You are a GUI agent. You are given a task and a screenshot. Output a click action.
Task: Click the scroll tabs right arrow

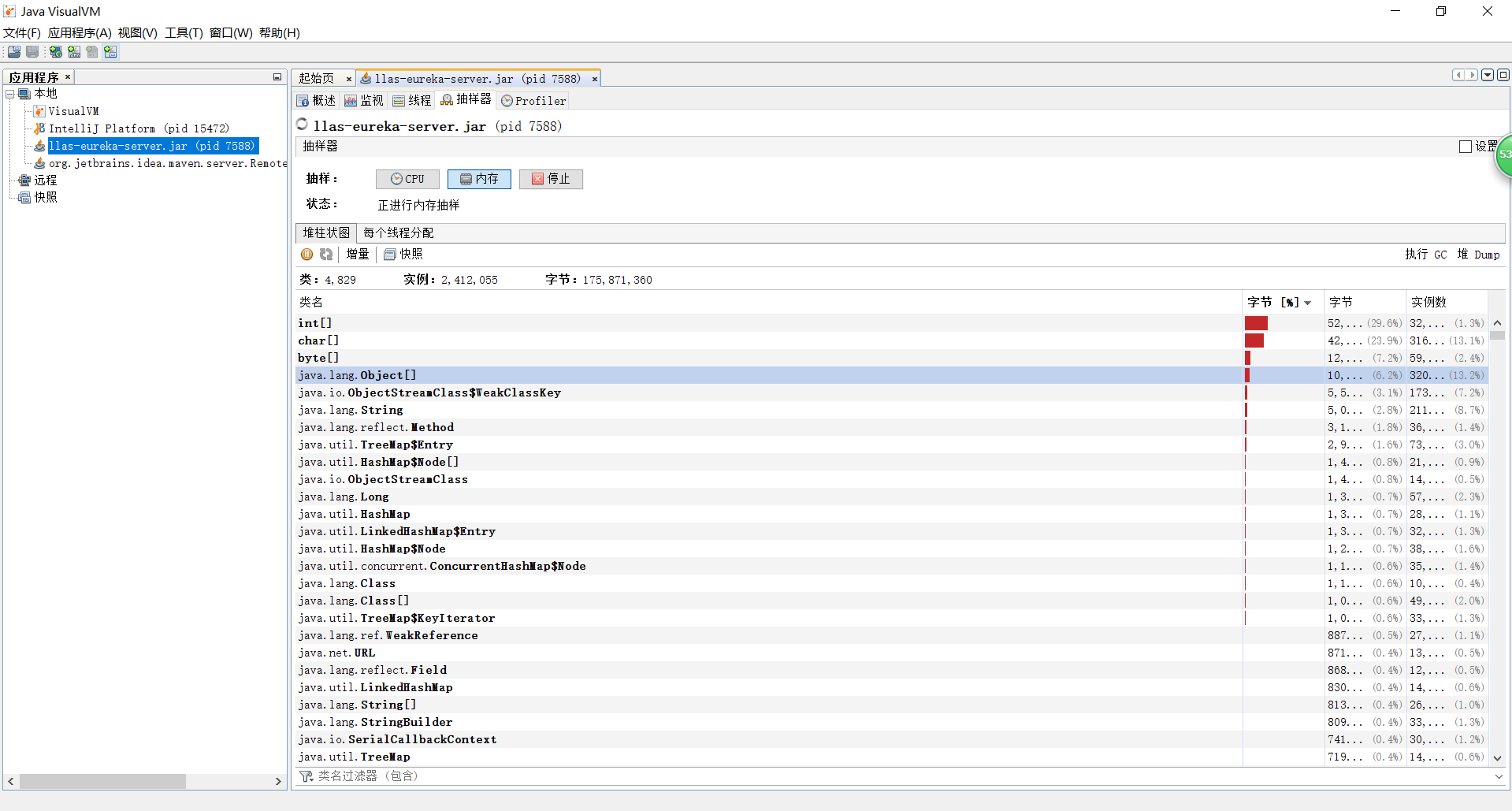point(1472,76)
